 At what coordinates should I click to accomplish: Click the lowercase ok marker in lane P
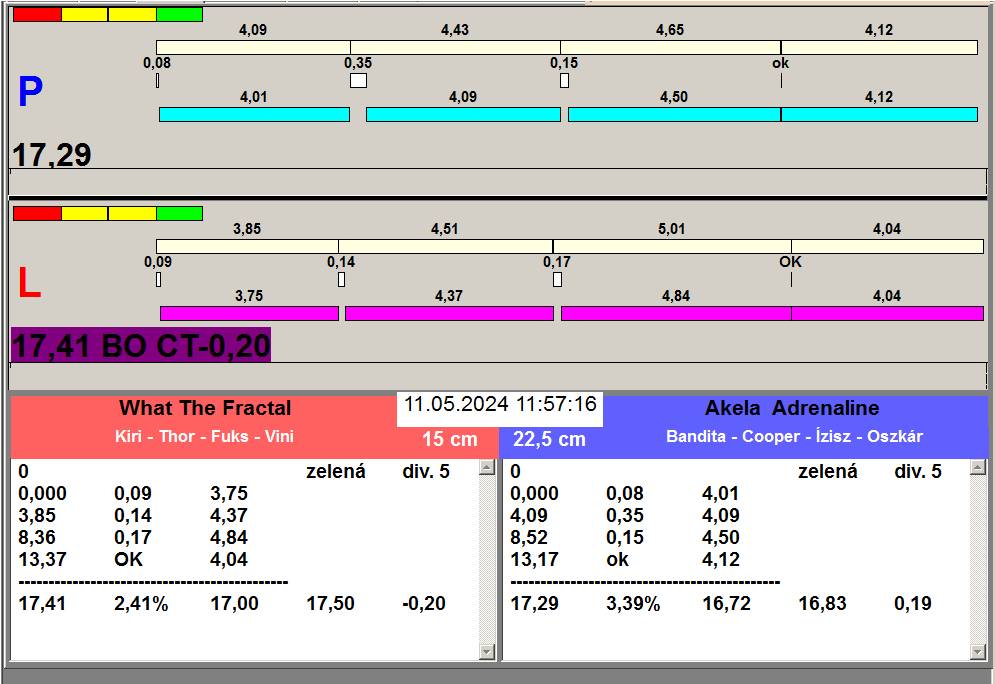click(x=781, y=63)
